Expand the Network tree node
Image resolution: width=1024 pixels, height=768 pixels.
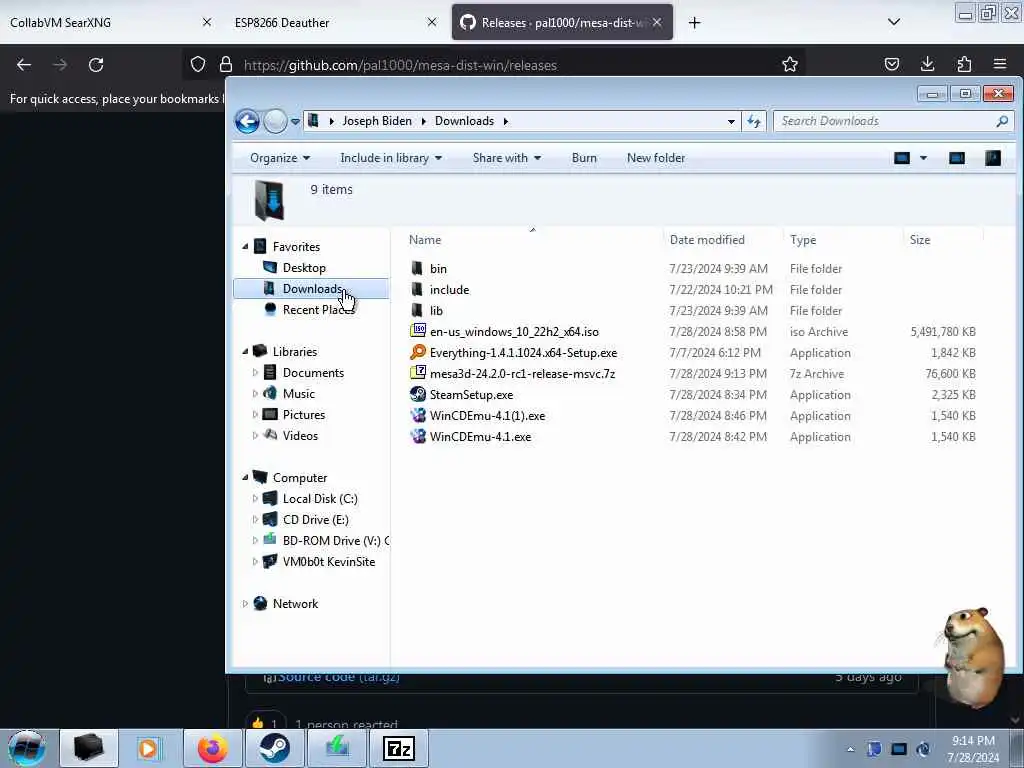pyautogui.click(x=245, y=603)
